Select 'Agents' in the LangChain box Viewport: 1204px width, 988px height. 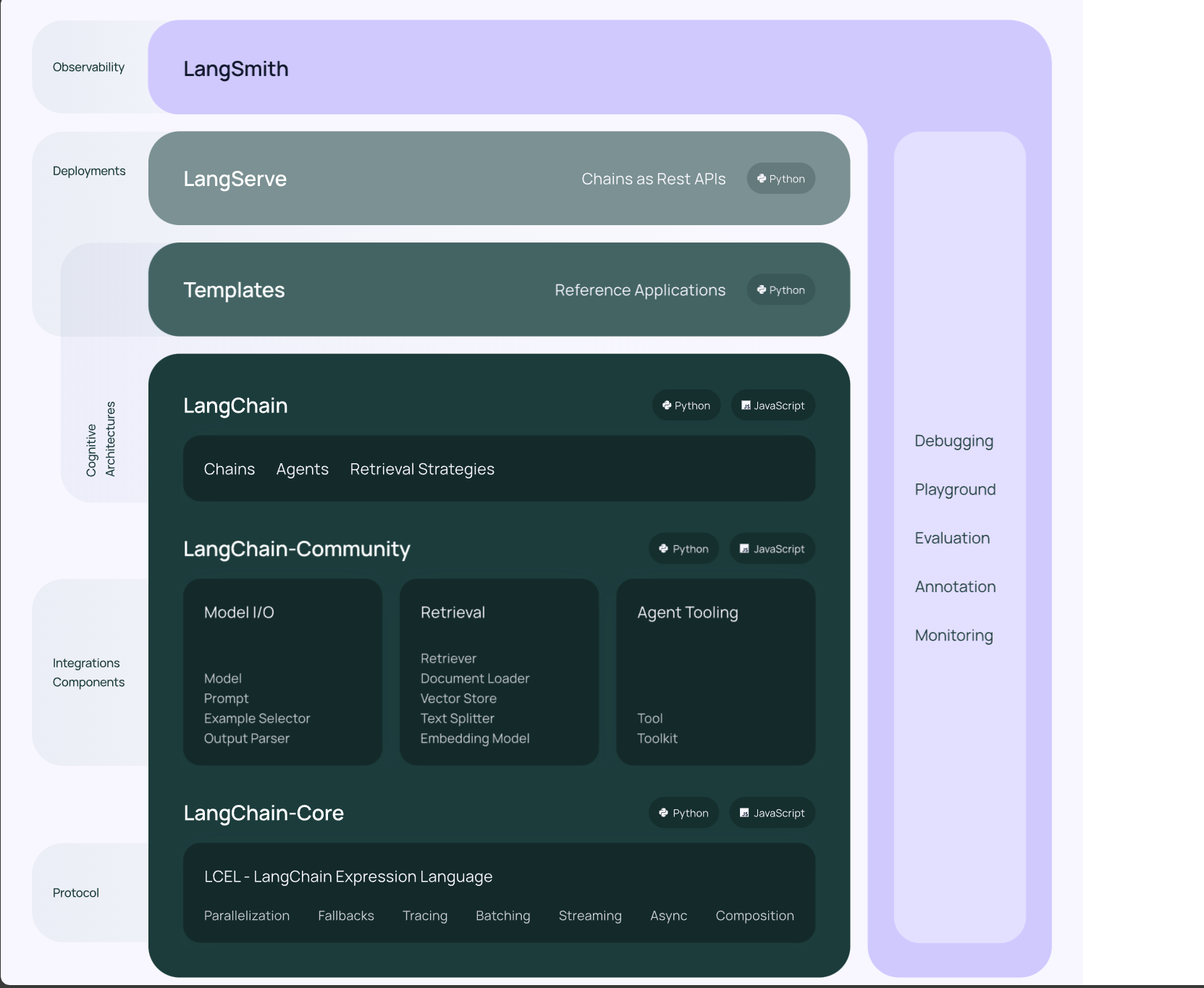point(303,469)
